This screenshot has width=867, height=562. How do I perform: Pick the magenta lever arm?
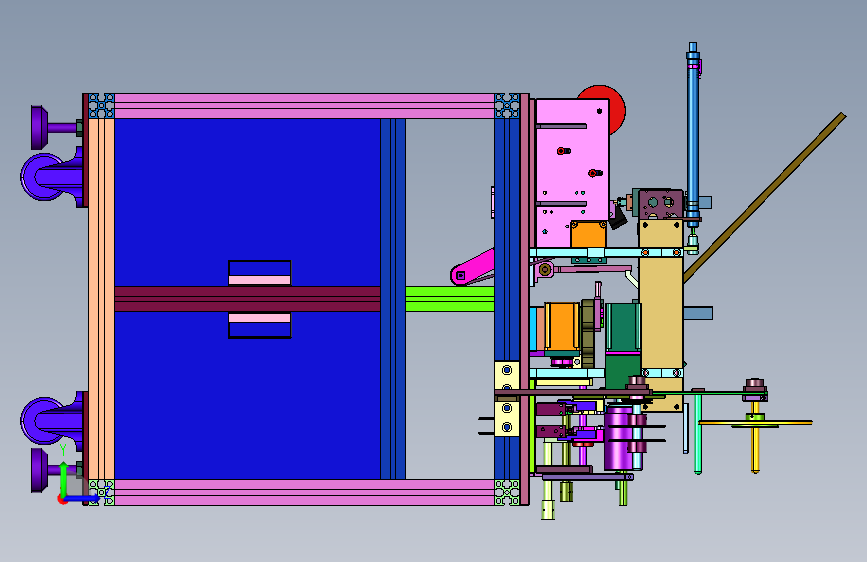point(472,268)
